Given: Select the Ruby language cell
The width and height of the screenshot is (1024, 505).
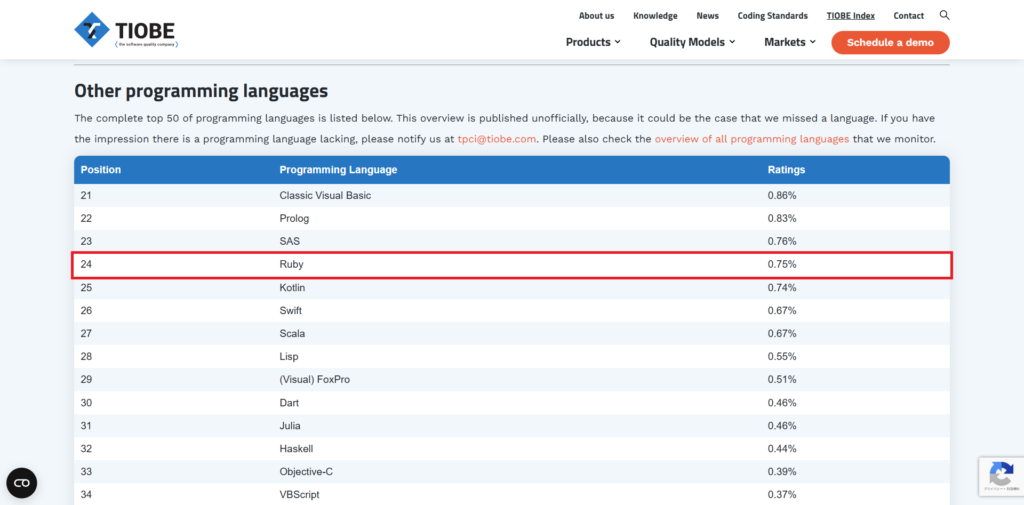Looking at the screenshot, I should (x=291, y=265).
